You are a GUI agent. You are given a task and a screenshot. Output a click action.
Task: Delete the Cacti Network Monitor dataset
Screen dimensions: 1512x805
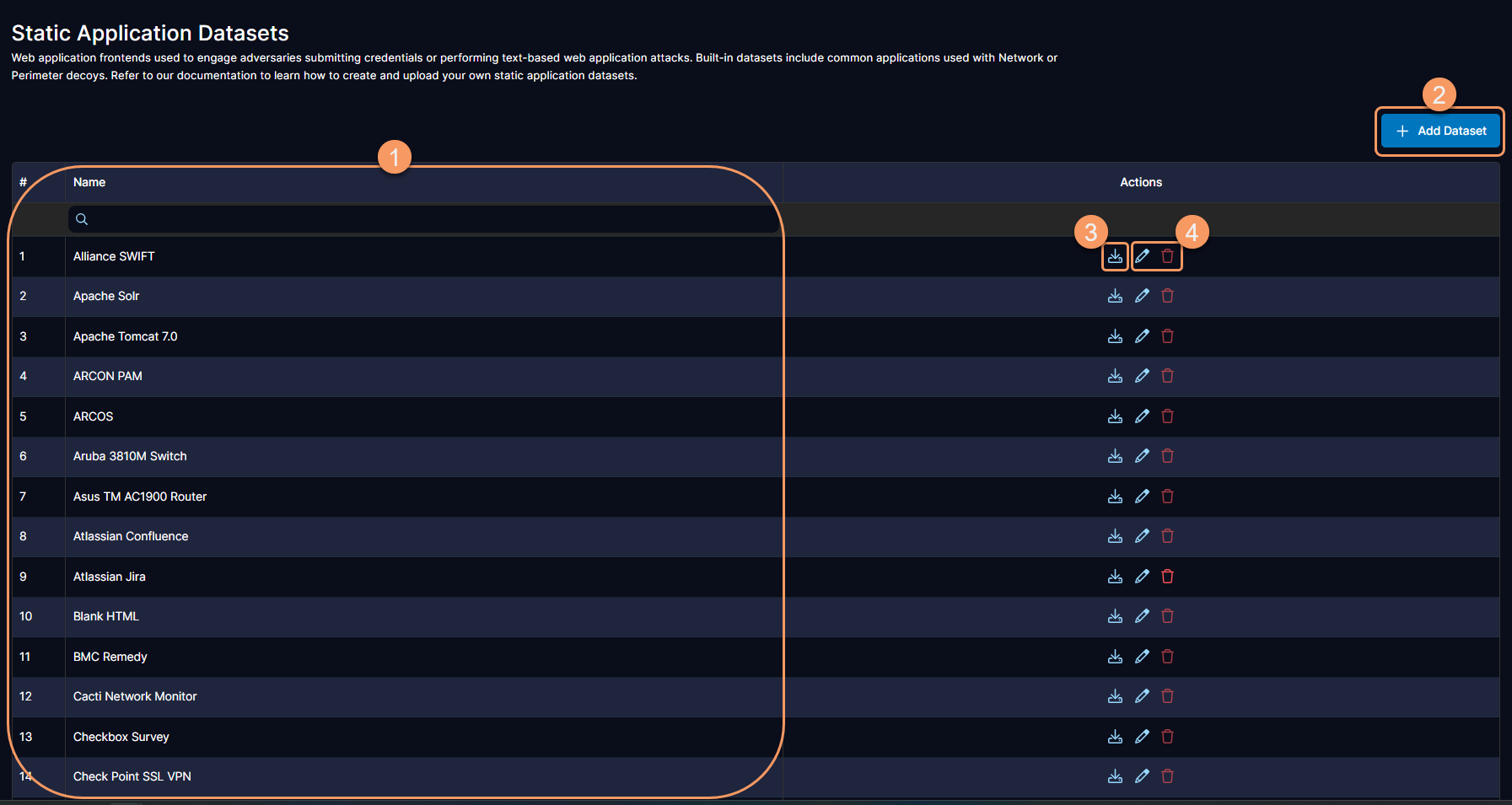coord(1167,696)
